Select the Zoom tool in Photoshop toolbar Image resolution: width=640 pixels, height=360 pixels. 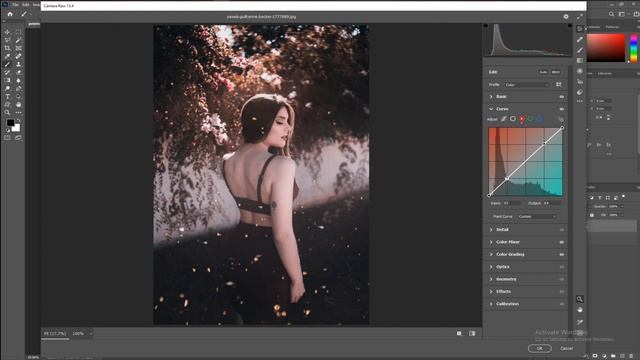click(x=7, y=113)
